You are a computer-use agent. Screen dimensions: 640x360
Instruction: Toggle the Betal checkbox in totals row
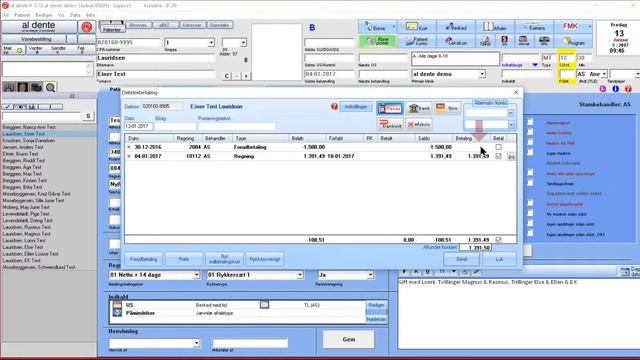click(498, 240)
